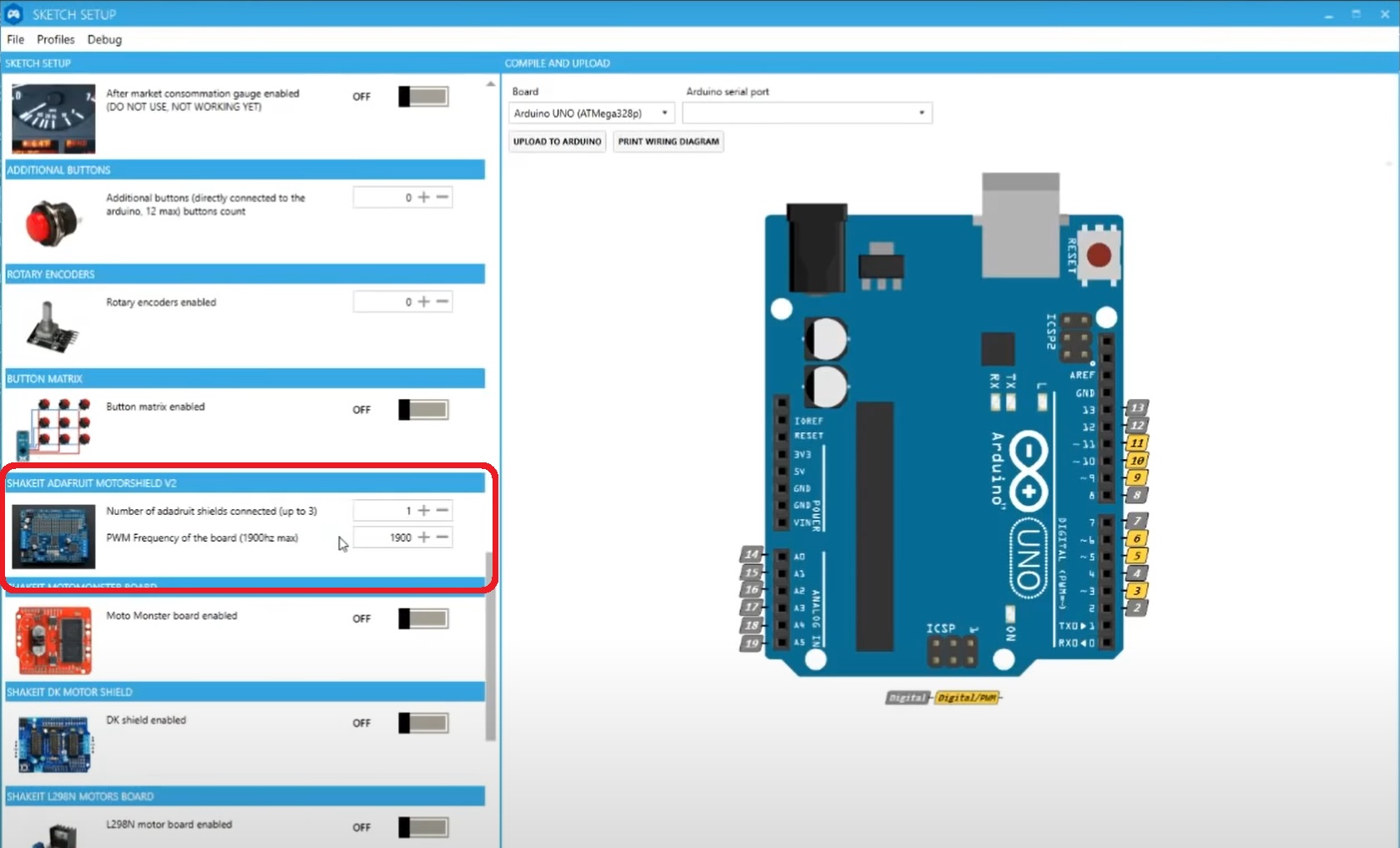Viewport: 1400px width, 848px height.
Task: Click PWM pin 10 label on diagram
Action: pos(1137,461)
